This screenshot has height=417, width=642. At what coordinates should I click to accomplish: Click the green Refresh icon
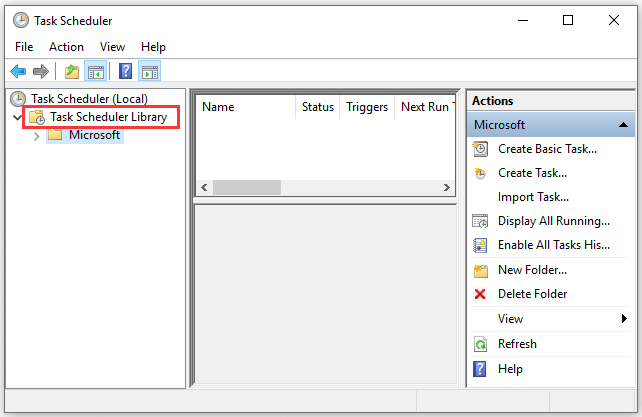(480, 344)
